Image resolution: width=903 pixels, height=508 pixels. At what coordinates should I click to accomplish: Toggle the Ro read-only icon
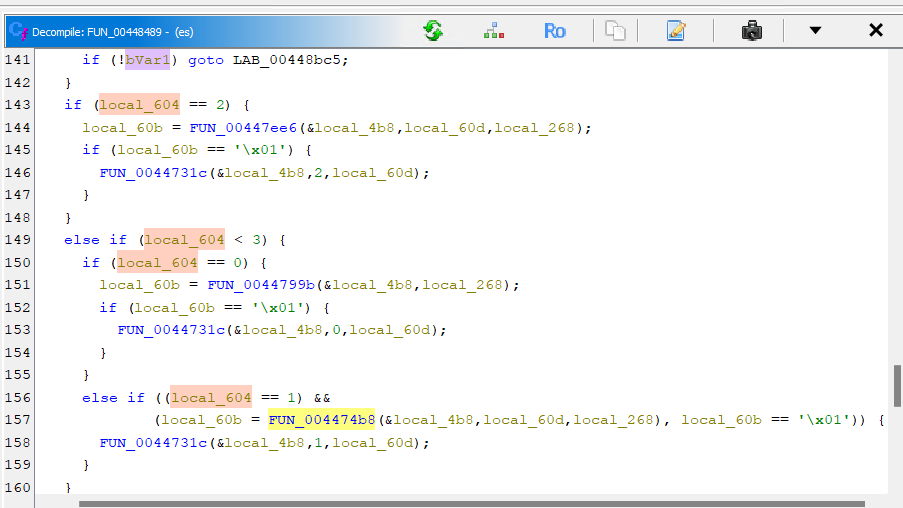555,31
